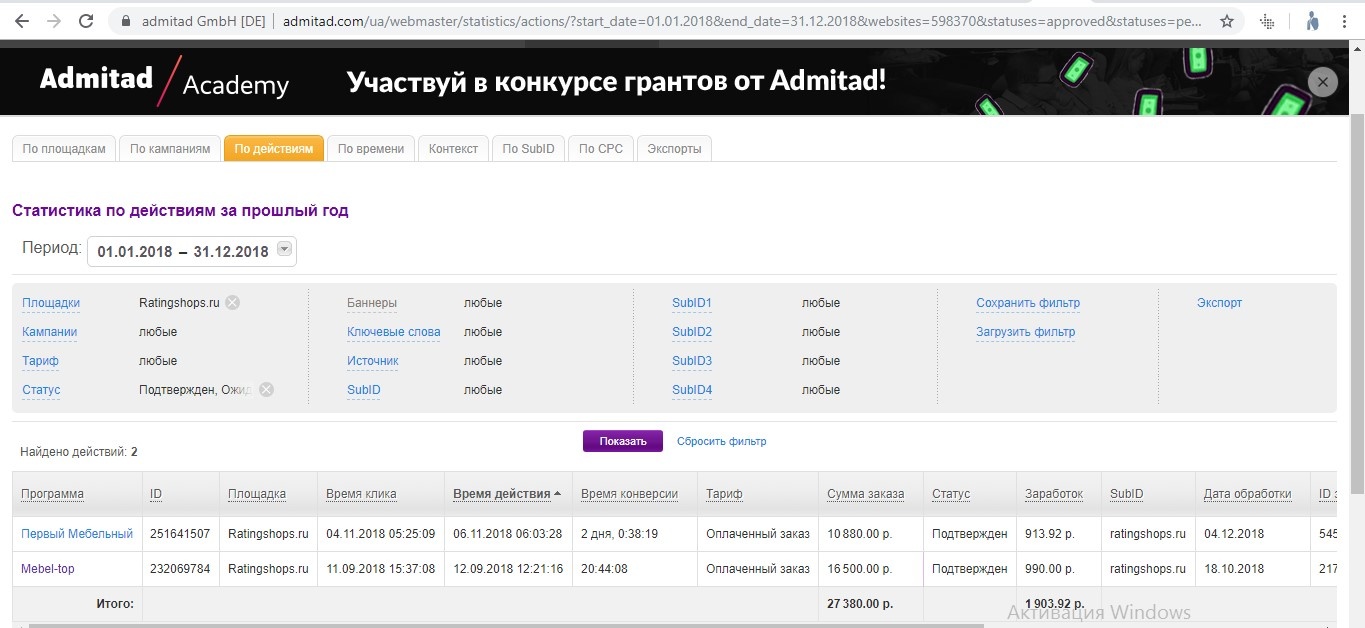Sort by Сумма заказа column
The width and height of the screenshot is (1365, 628).
tap(866, 494)
